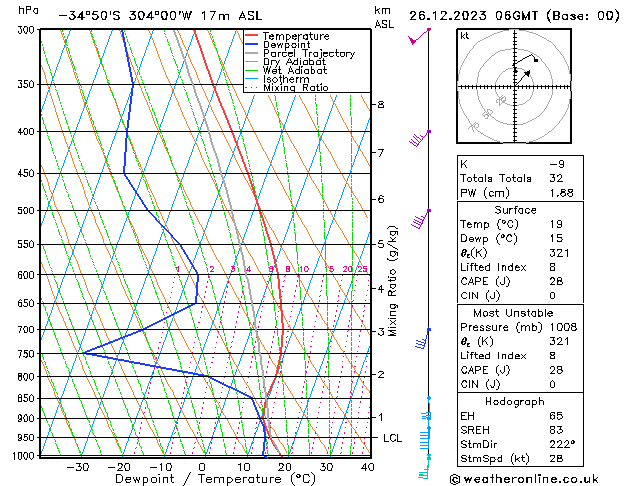This screenshot has width=629, height=486.
Task: Click the cyan wind barb near 950 hPa
Action: point(425,439)
